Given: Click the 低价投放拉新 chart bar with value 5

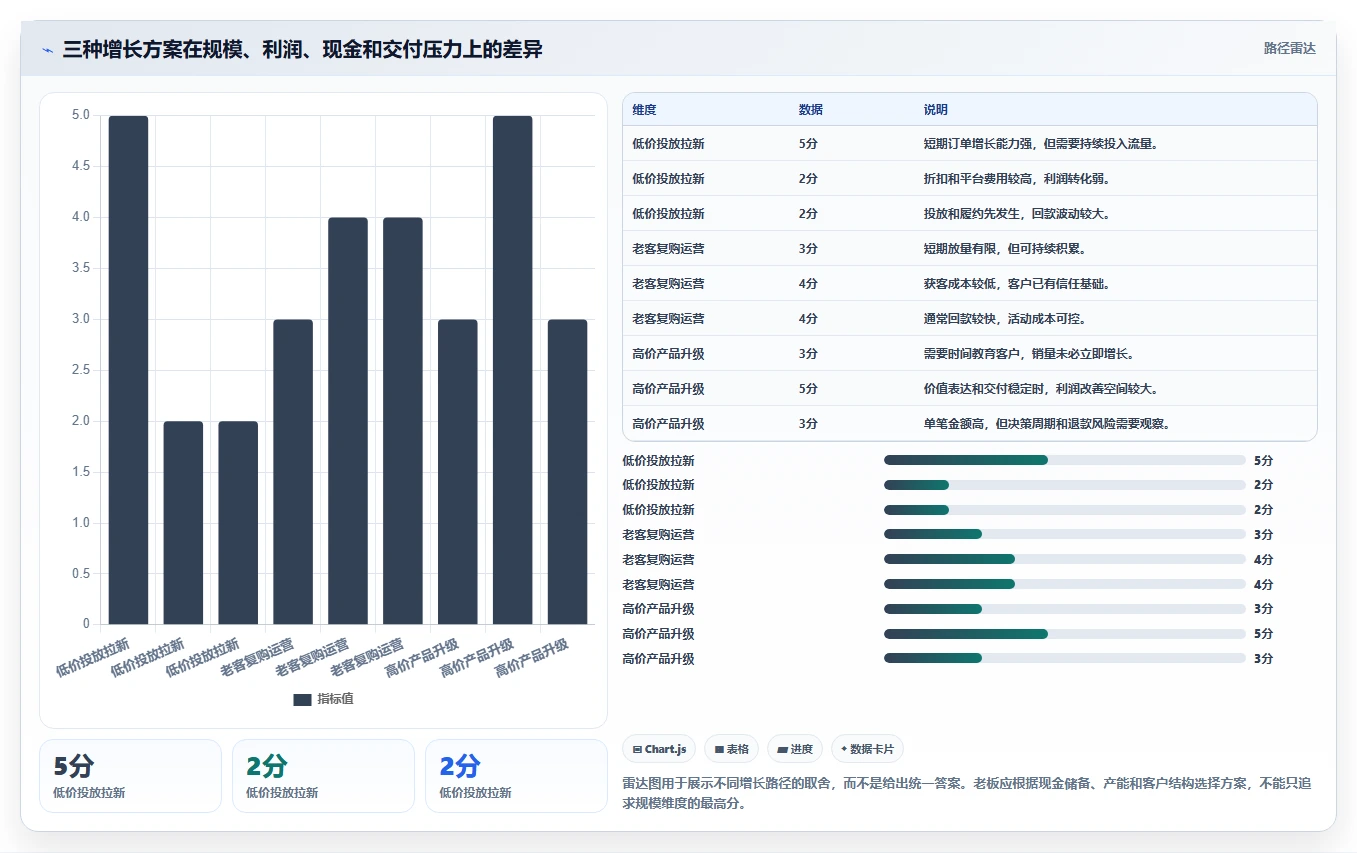Looking at the screenshot, I should [x=128, y=370].
